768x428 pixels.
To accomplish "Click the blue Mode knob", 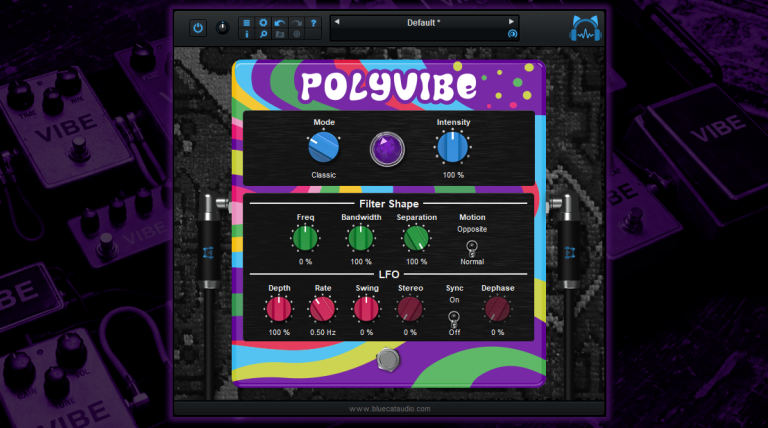I will [x=323, y=147].
